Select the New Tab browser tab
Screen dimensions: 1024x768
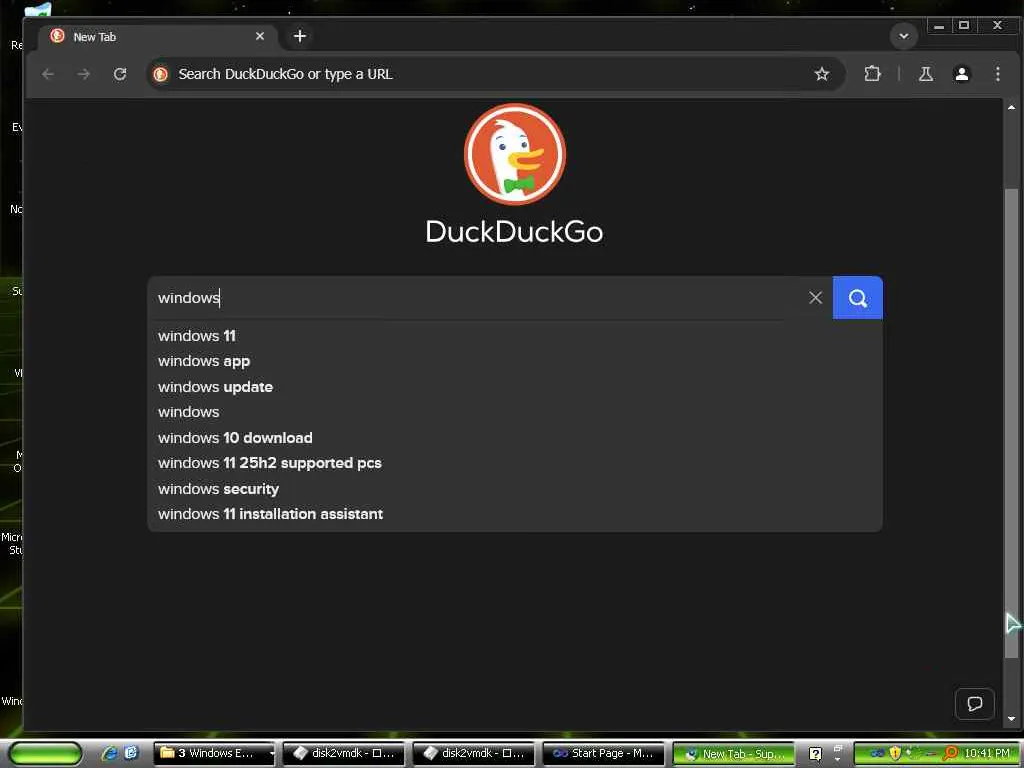159,37
